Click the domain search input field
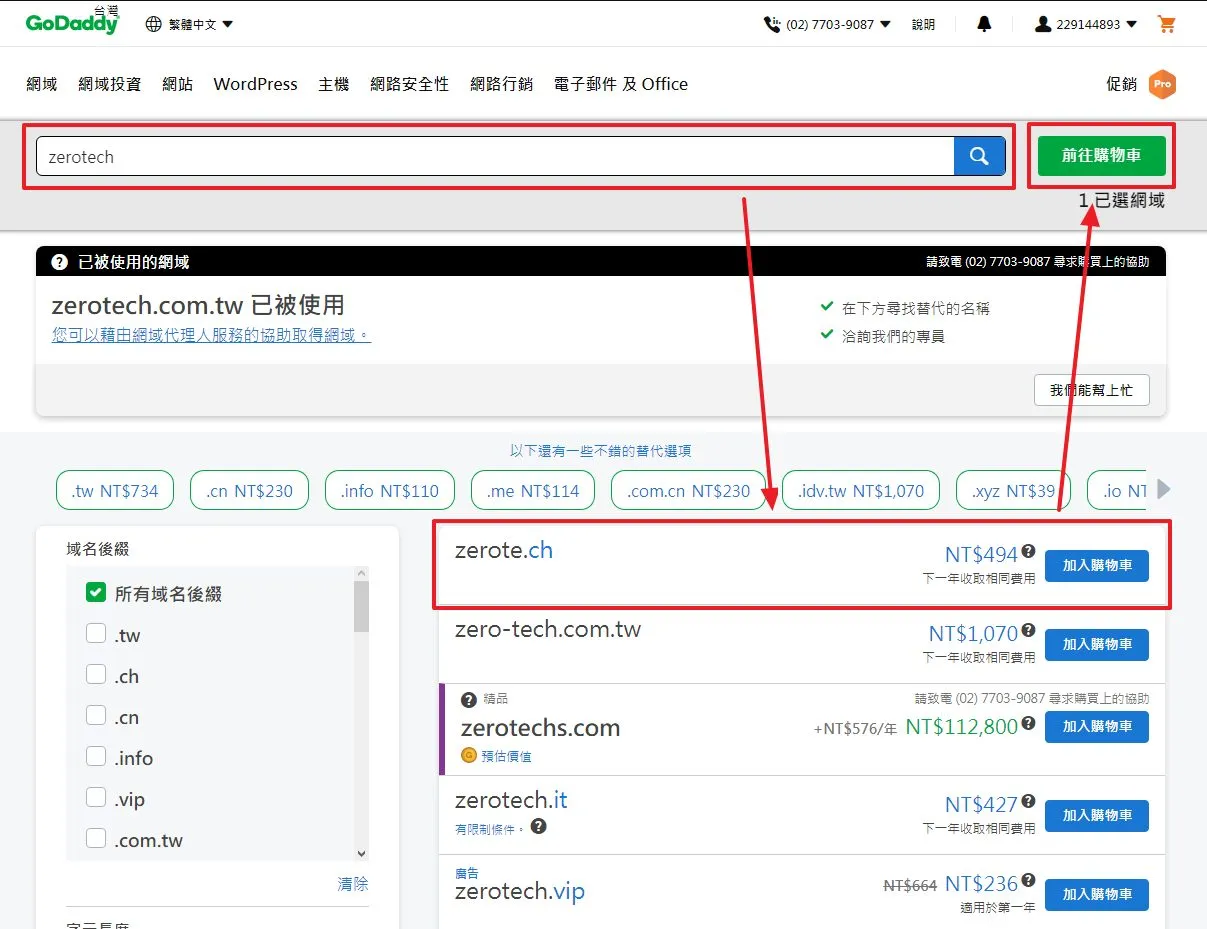Screen dimensions: 1207x929 point(495,156)
